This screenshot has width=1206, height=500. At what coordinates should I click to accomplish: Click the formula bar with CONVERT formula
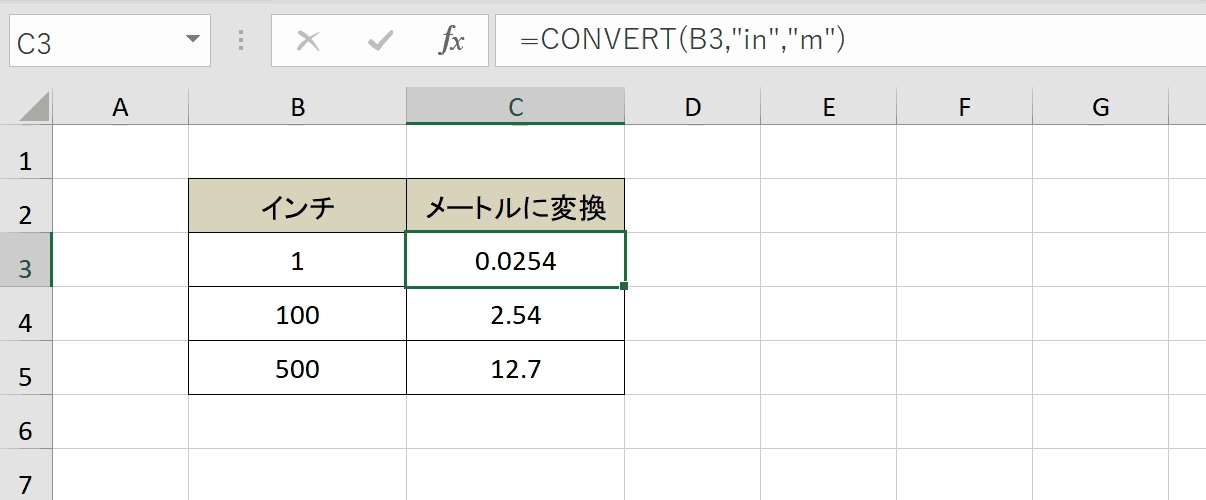coord(850,41)
